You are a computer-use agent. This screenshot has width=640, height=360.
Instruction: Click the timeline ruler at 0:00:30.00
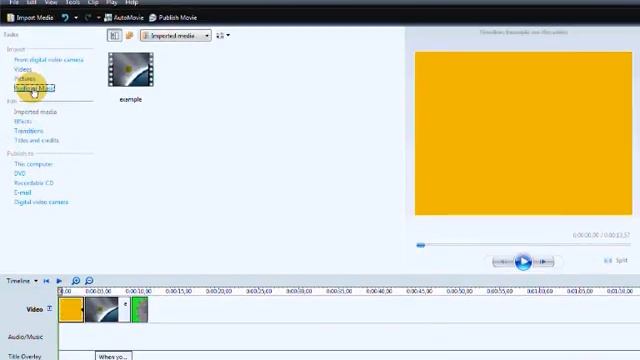point(299,291)
